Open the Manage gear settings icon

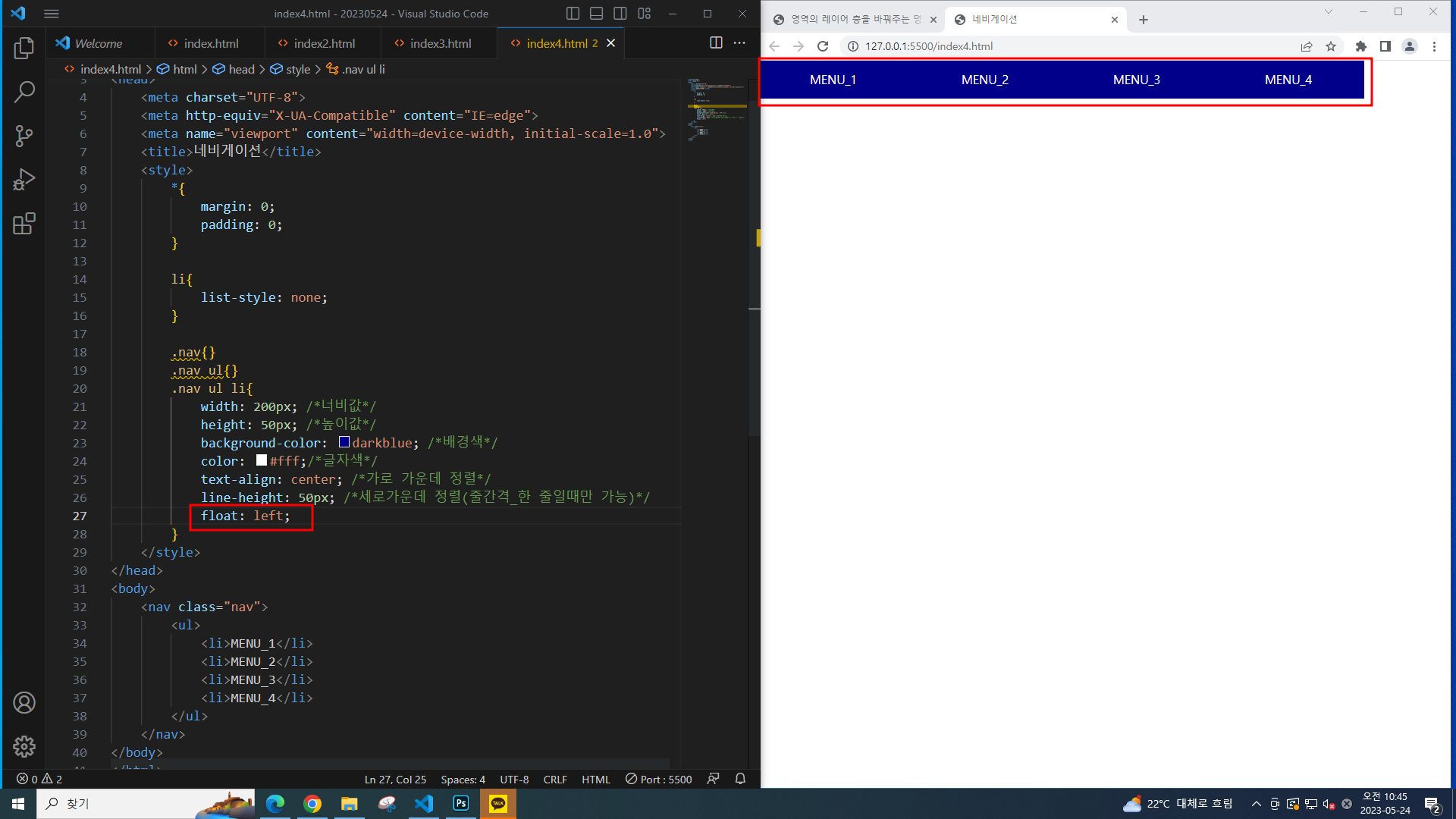[24, 747]
